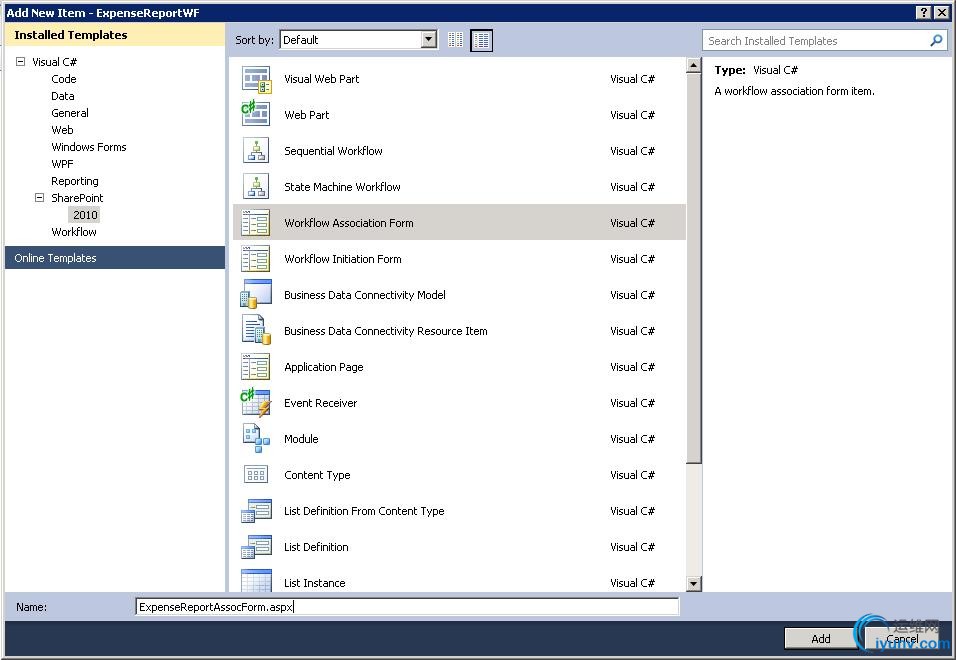Switch to medium icons list view
The width and height of the screenshot is (956, 660).
pos(481,40)
